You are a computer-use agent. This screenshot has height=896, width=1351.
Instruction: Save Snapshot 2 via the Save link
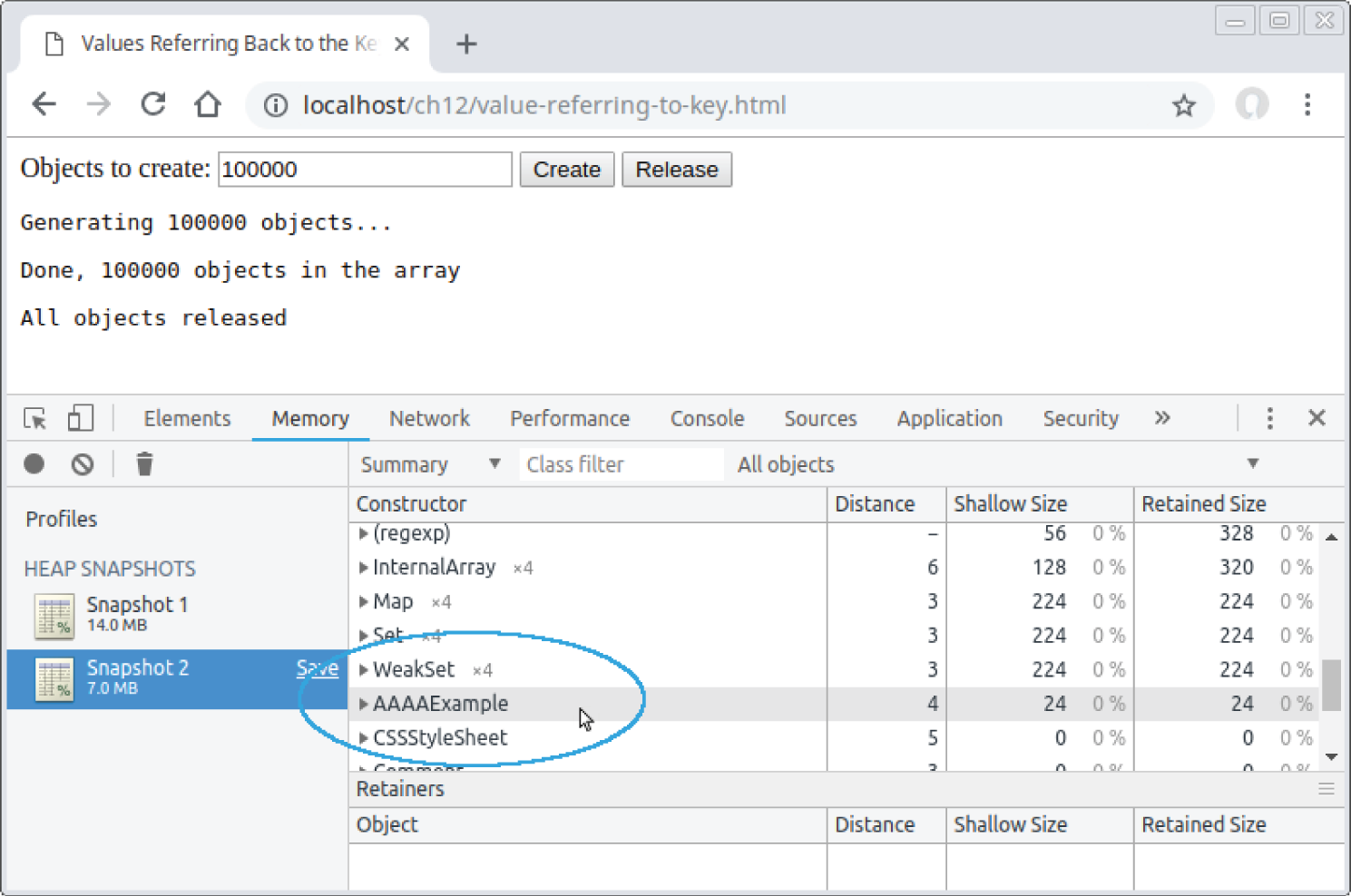pos(317,667)
